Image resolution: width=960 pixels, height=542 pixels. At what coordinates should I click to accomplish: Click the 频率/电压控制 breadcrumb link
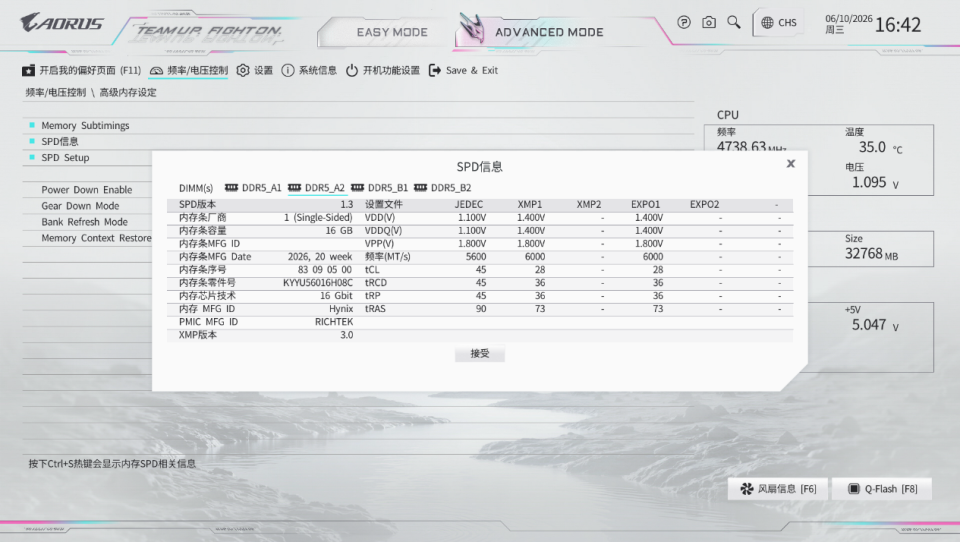click(56, 92)
